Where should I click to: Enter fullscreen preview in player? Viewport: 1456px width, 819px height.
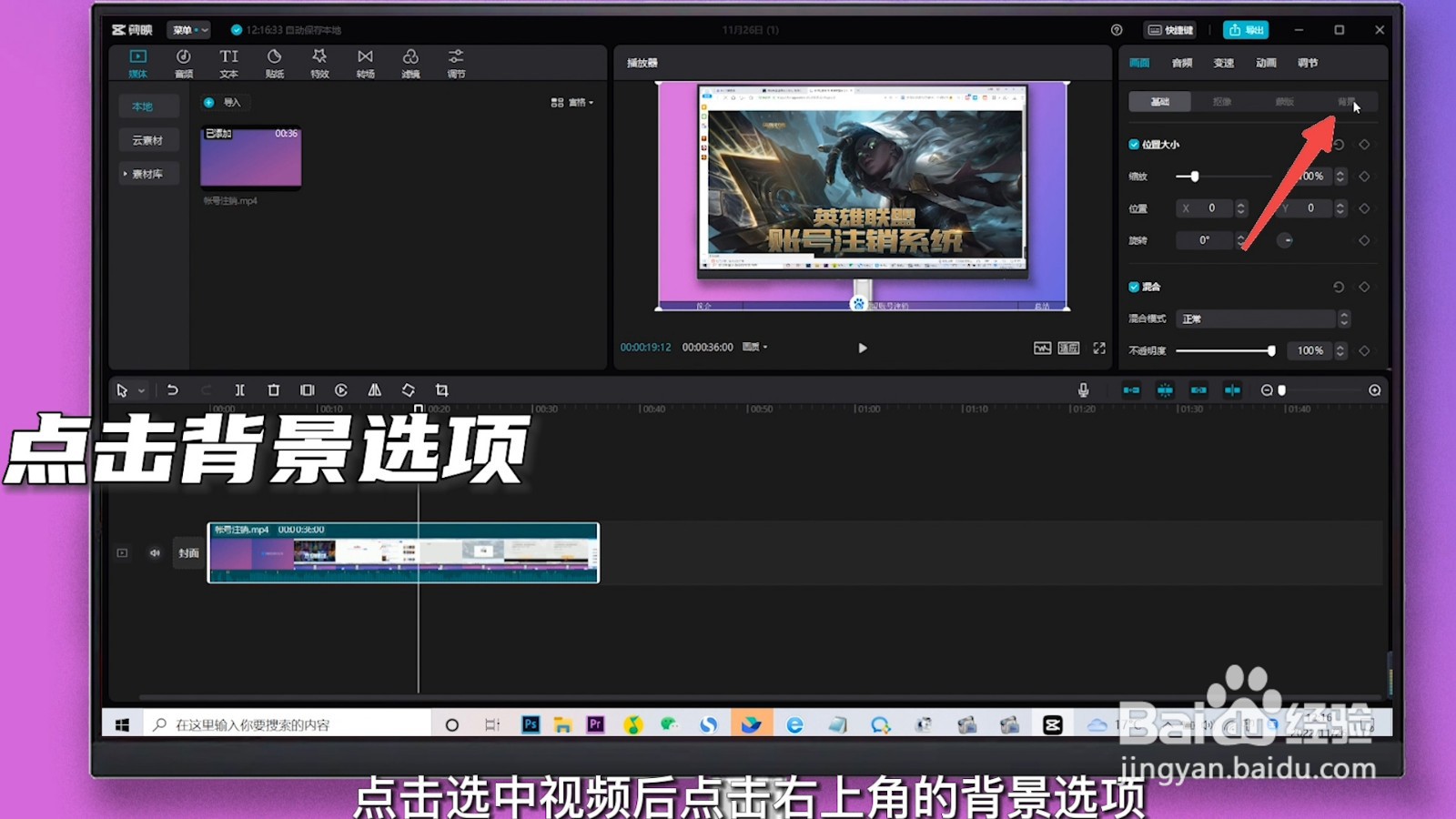1099,348
